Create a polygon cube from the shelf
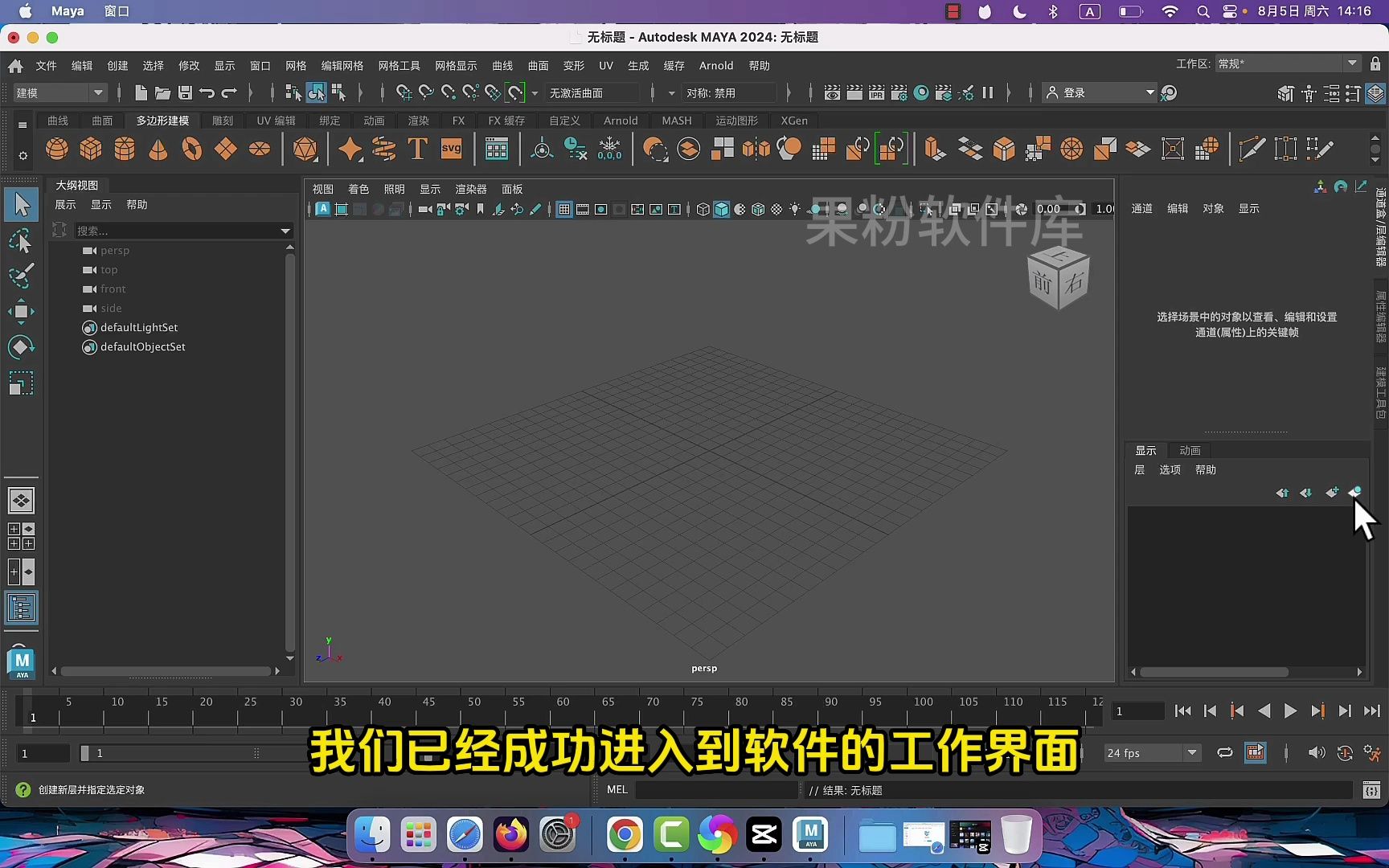 point(91,149)
